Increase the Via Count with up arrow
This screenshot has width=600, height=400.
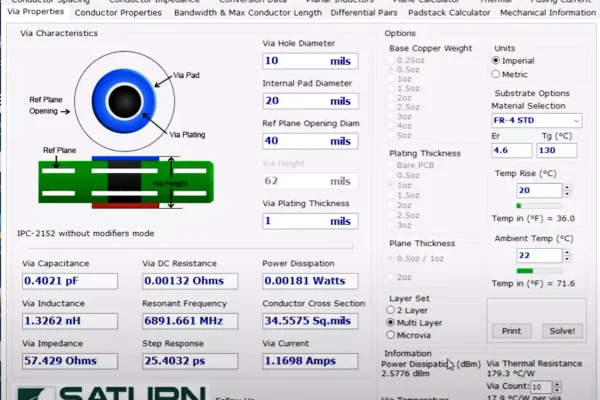point(557,384)
